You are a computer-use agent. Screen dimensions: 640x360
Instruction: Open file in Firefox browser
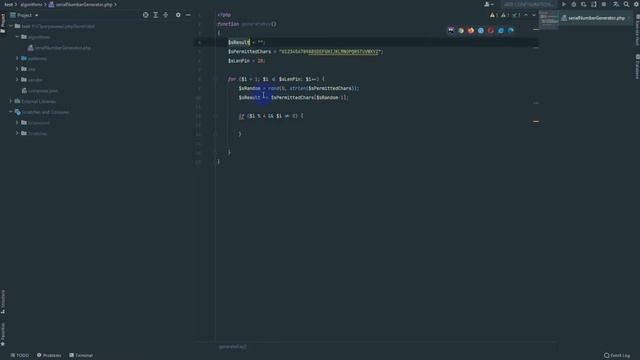coord(471,30)
